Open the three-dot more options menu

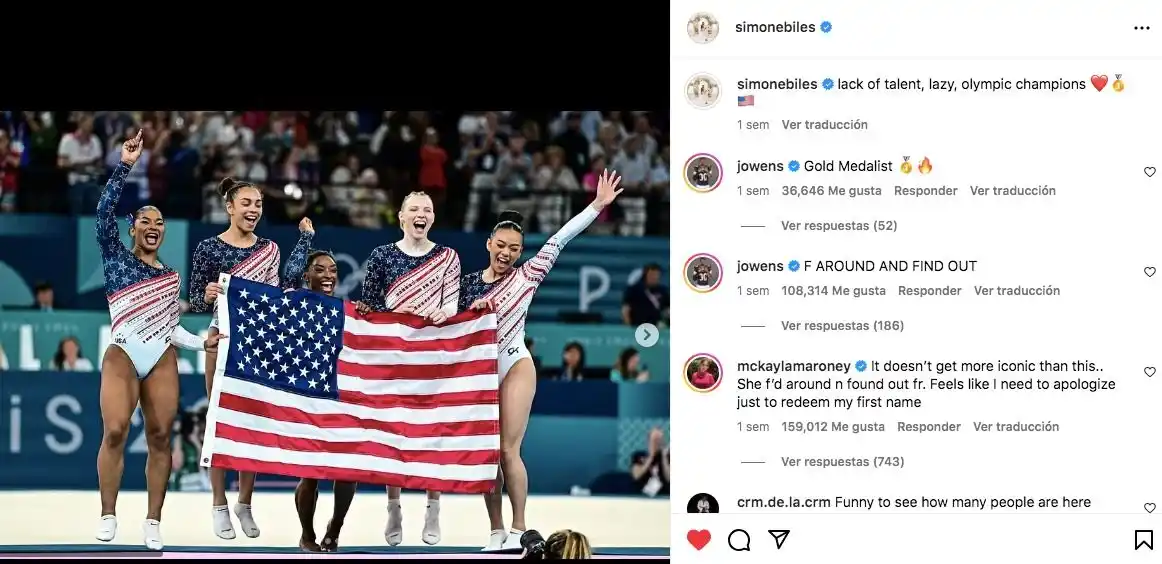[1141, 28]
